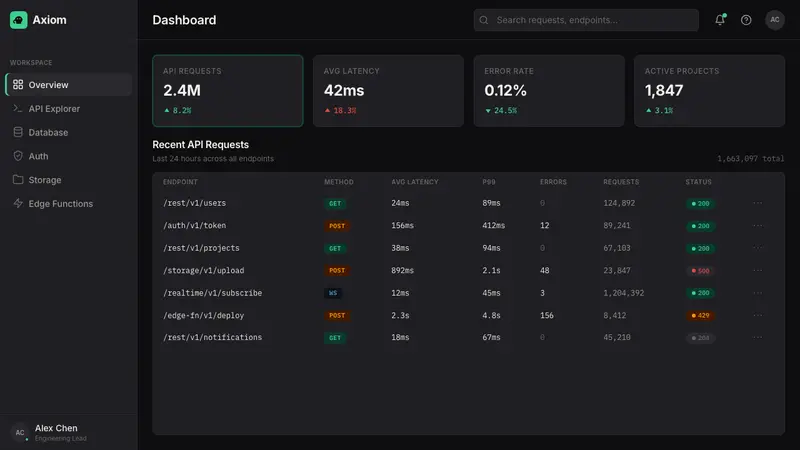The width and height of the screenshot is (800, 450).
Task: Go to API Explorer
Action: point(69,108)
